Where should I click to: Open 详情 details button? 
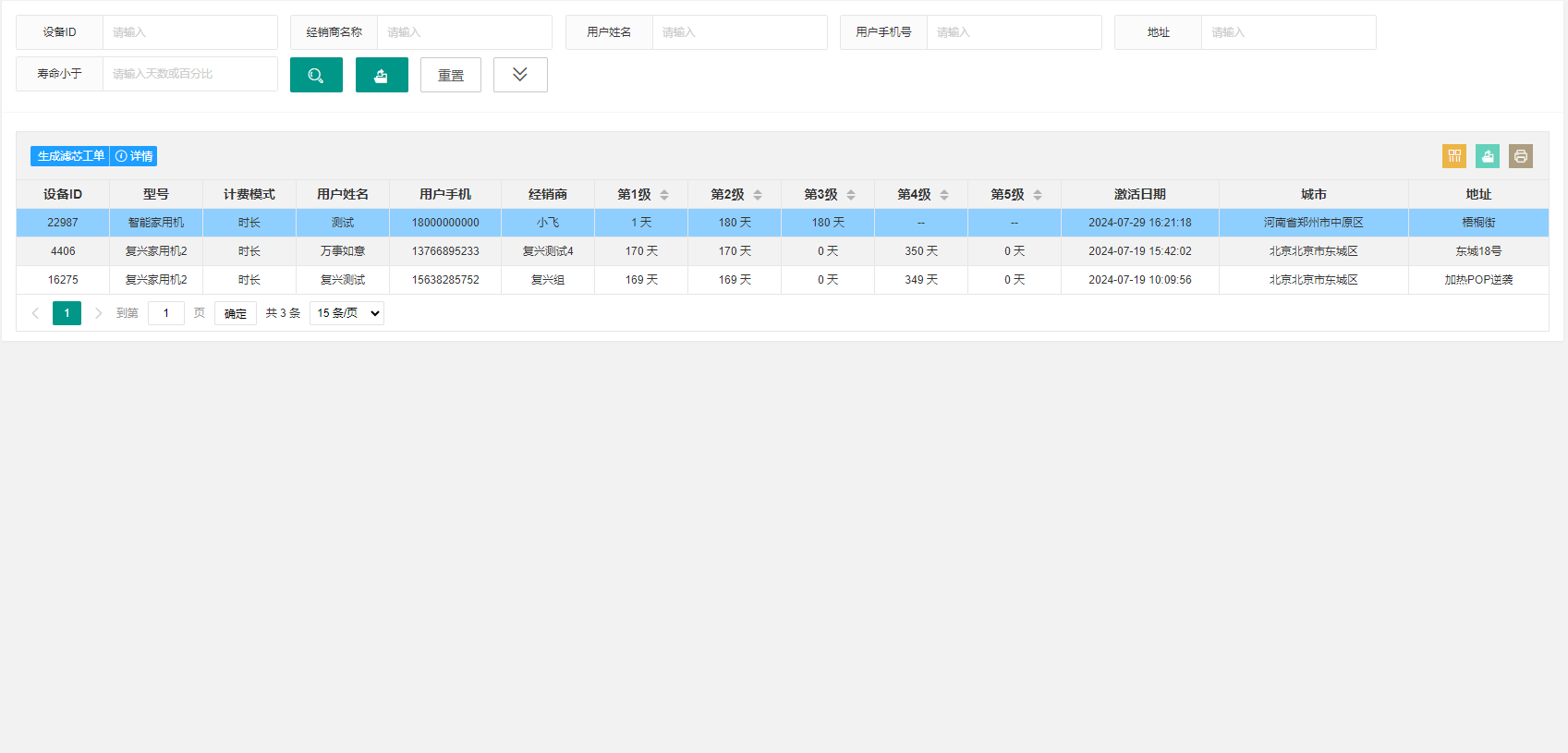[x=134, y=156]
